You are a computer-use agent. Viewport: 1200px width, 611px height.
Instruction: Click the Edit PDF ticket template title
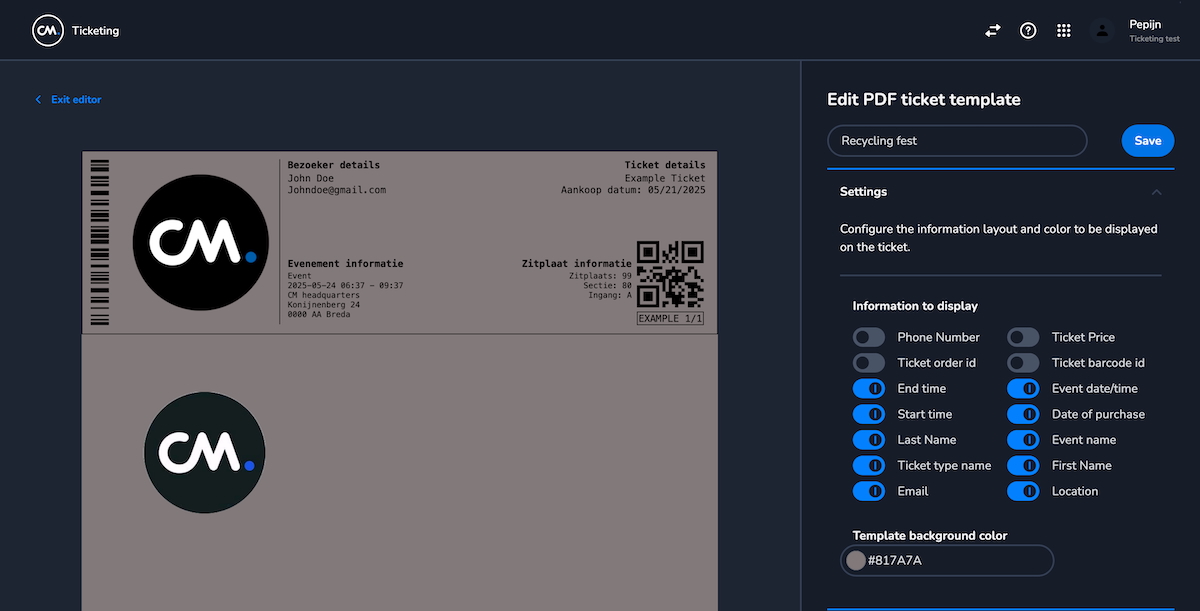(x=924, y=100)
